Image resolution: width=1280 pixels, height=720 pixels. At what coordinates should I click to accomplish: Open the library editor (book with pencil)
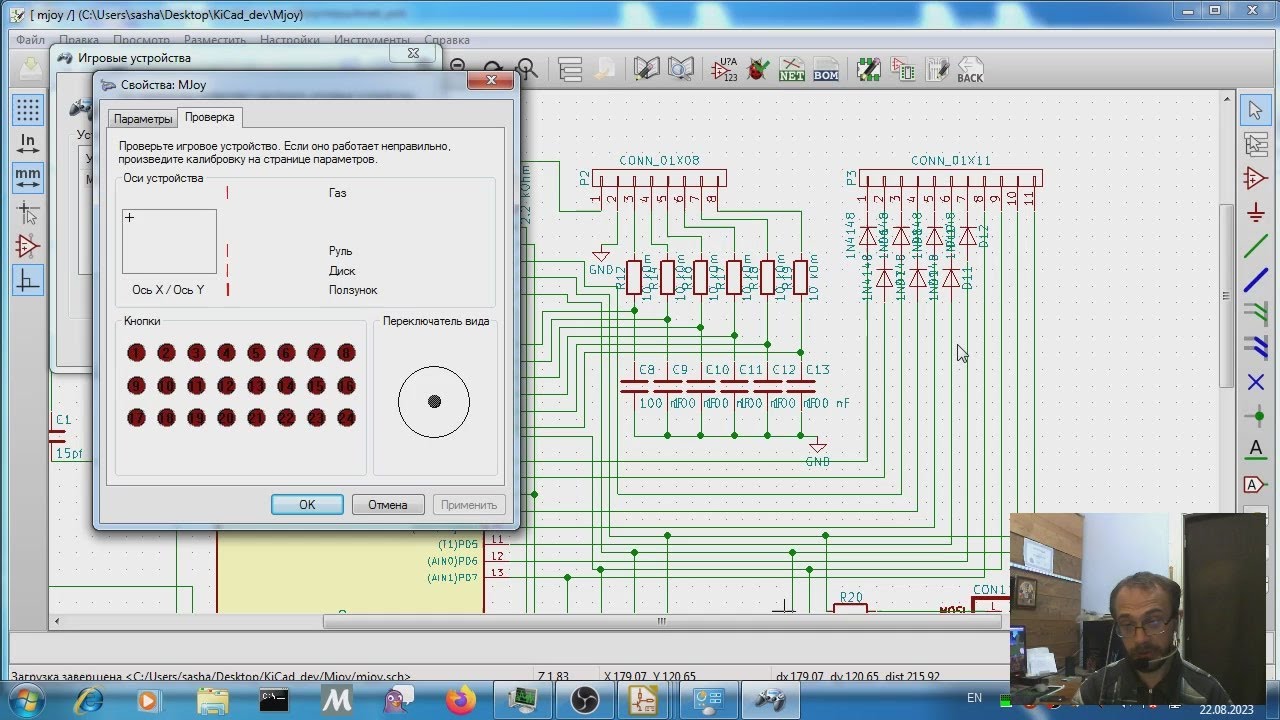[x=647, y=70]
